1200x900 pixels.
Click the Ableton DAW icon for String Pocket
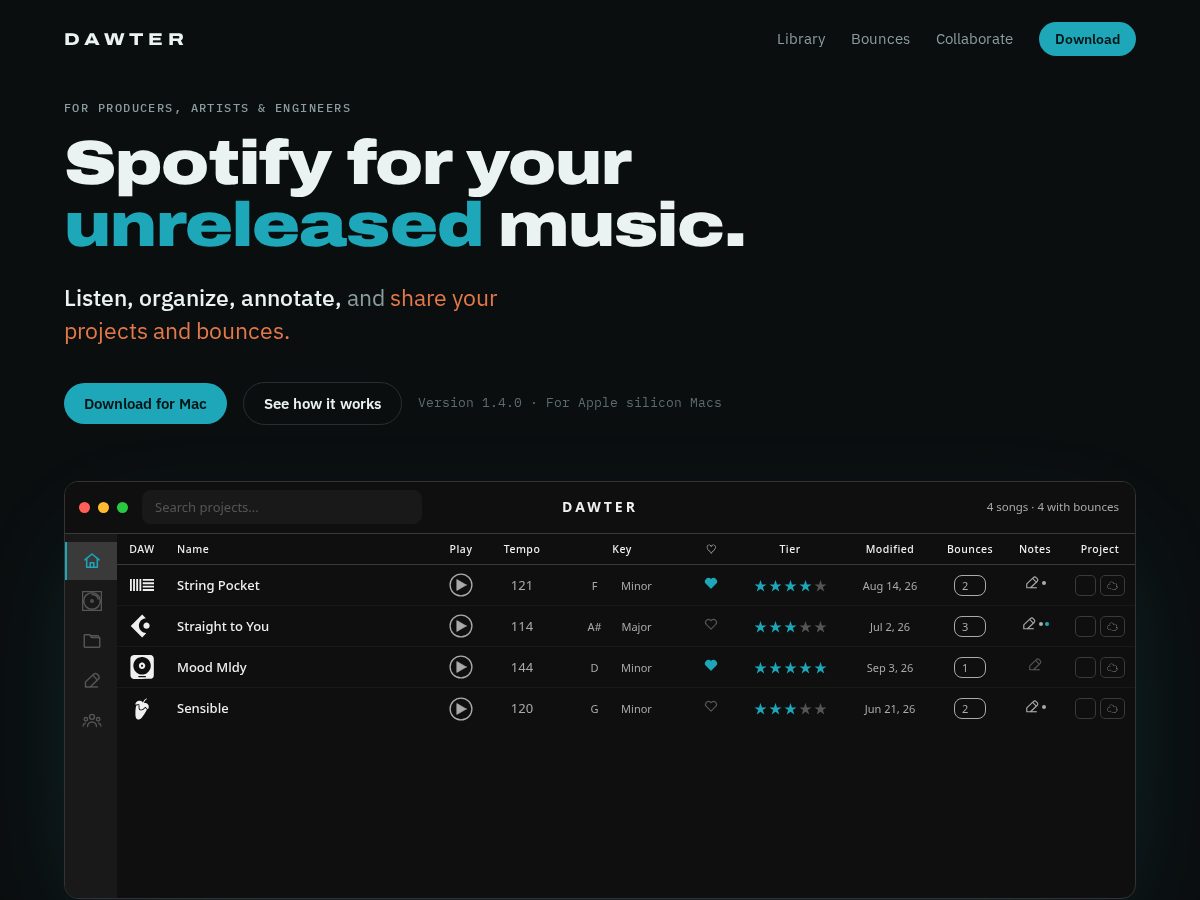point(142,585)
